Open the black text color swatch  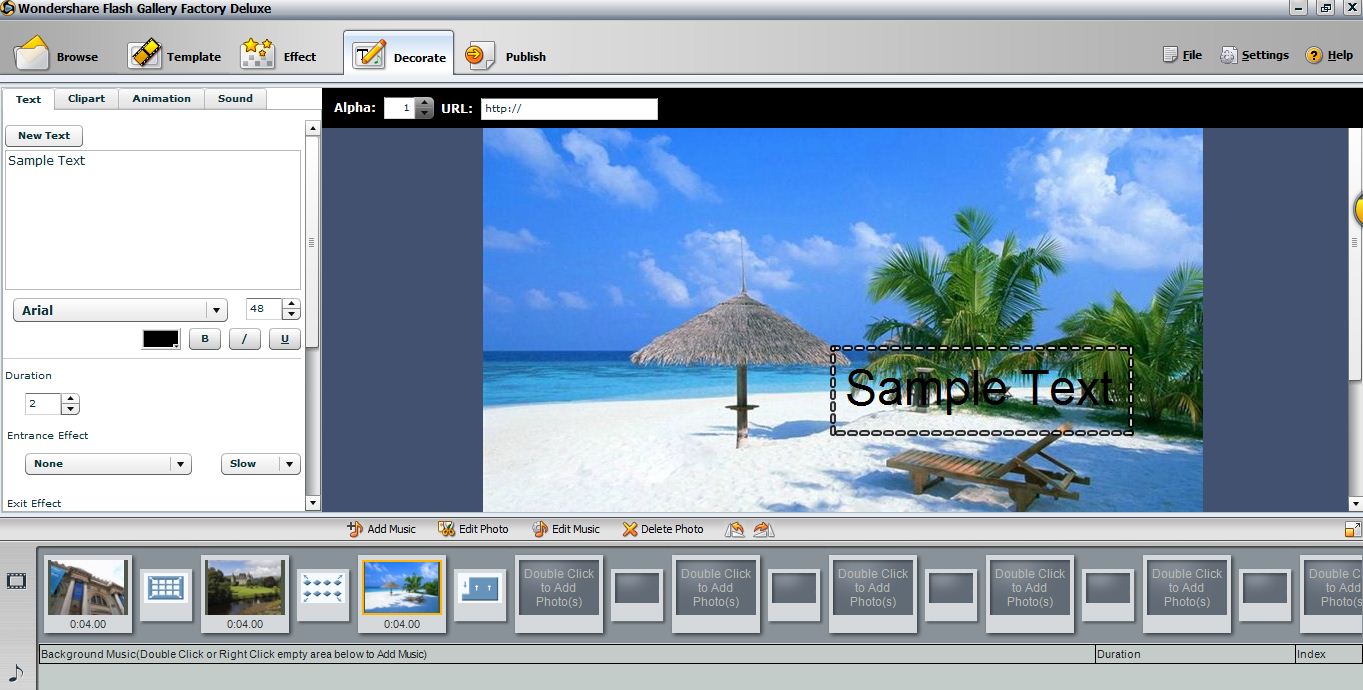click(161, 339)
